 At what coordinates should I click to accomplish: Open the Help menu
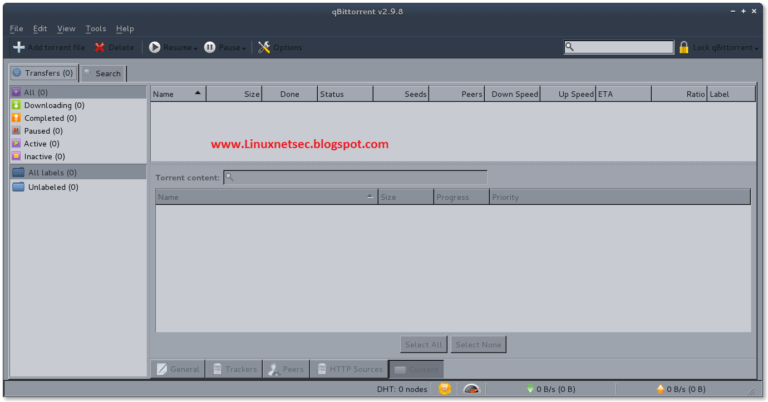click(125, 28)
